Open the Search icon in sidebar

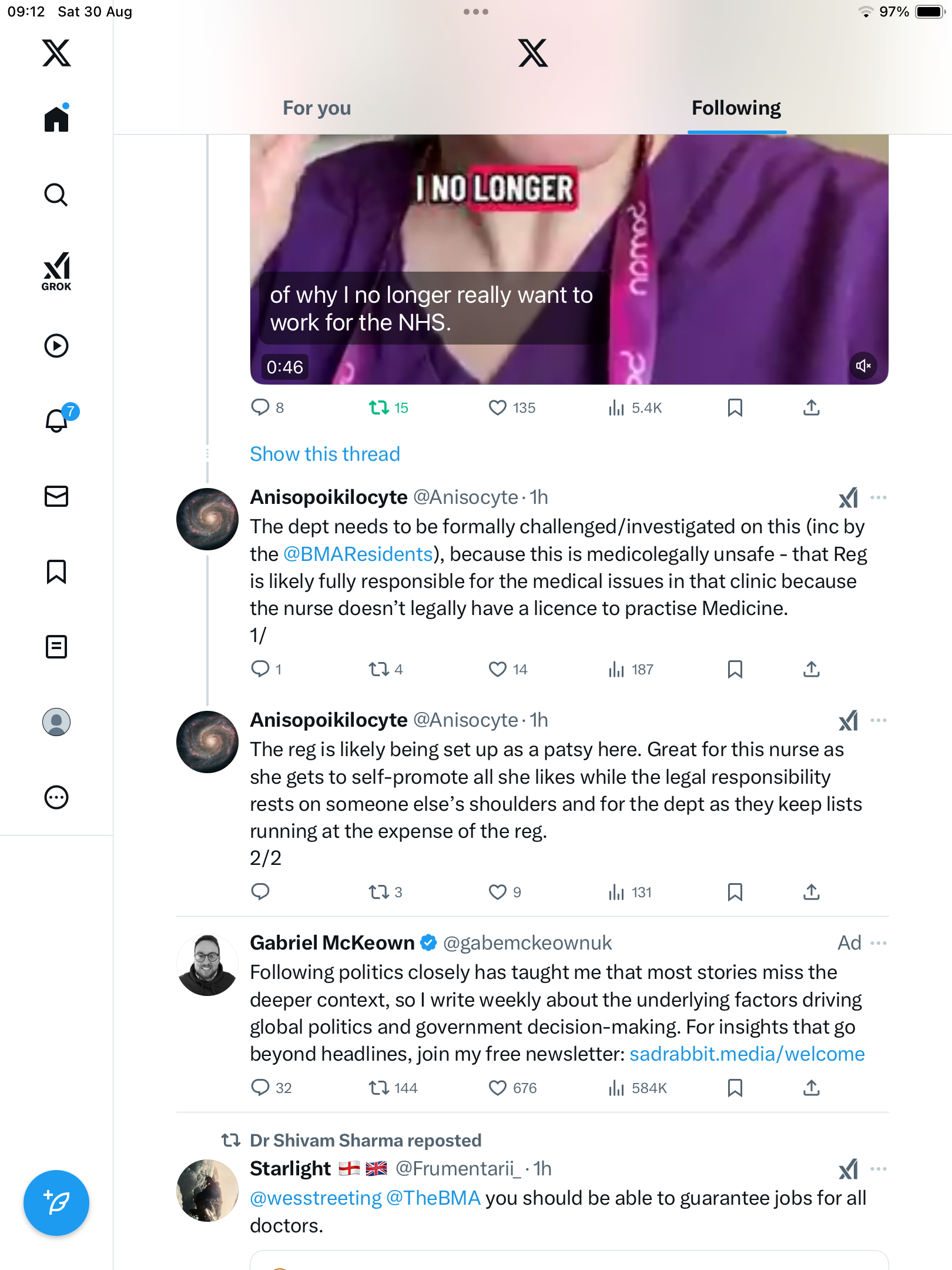56,195
